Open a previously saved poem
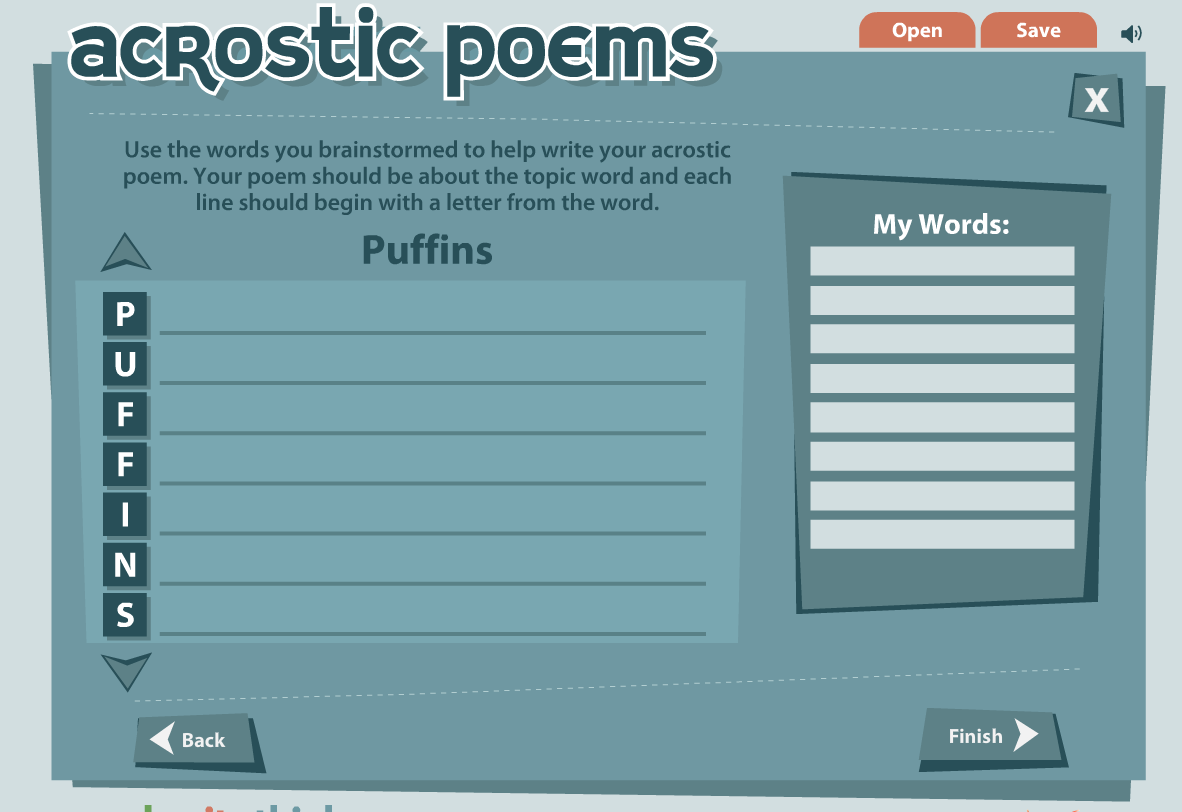The image size is (1182, 812). coord(916,30)
